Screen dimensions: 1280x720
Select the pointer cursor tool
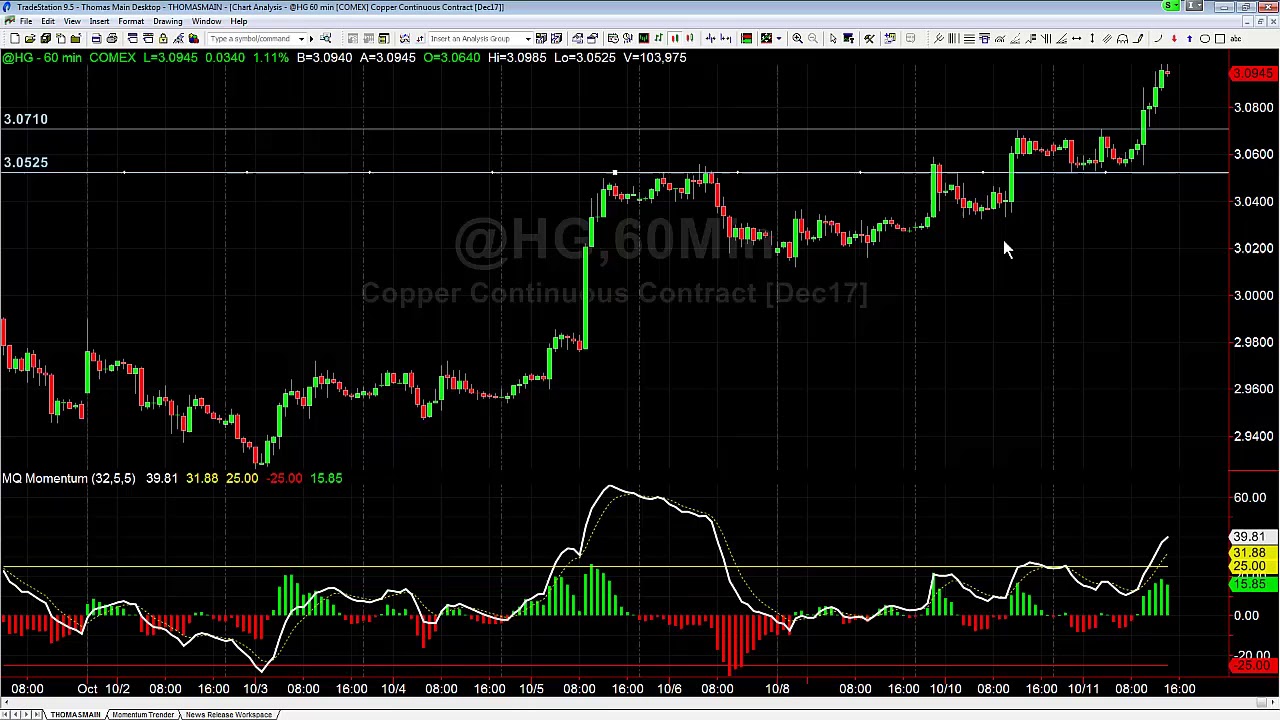click(x=833, y=38)
